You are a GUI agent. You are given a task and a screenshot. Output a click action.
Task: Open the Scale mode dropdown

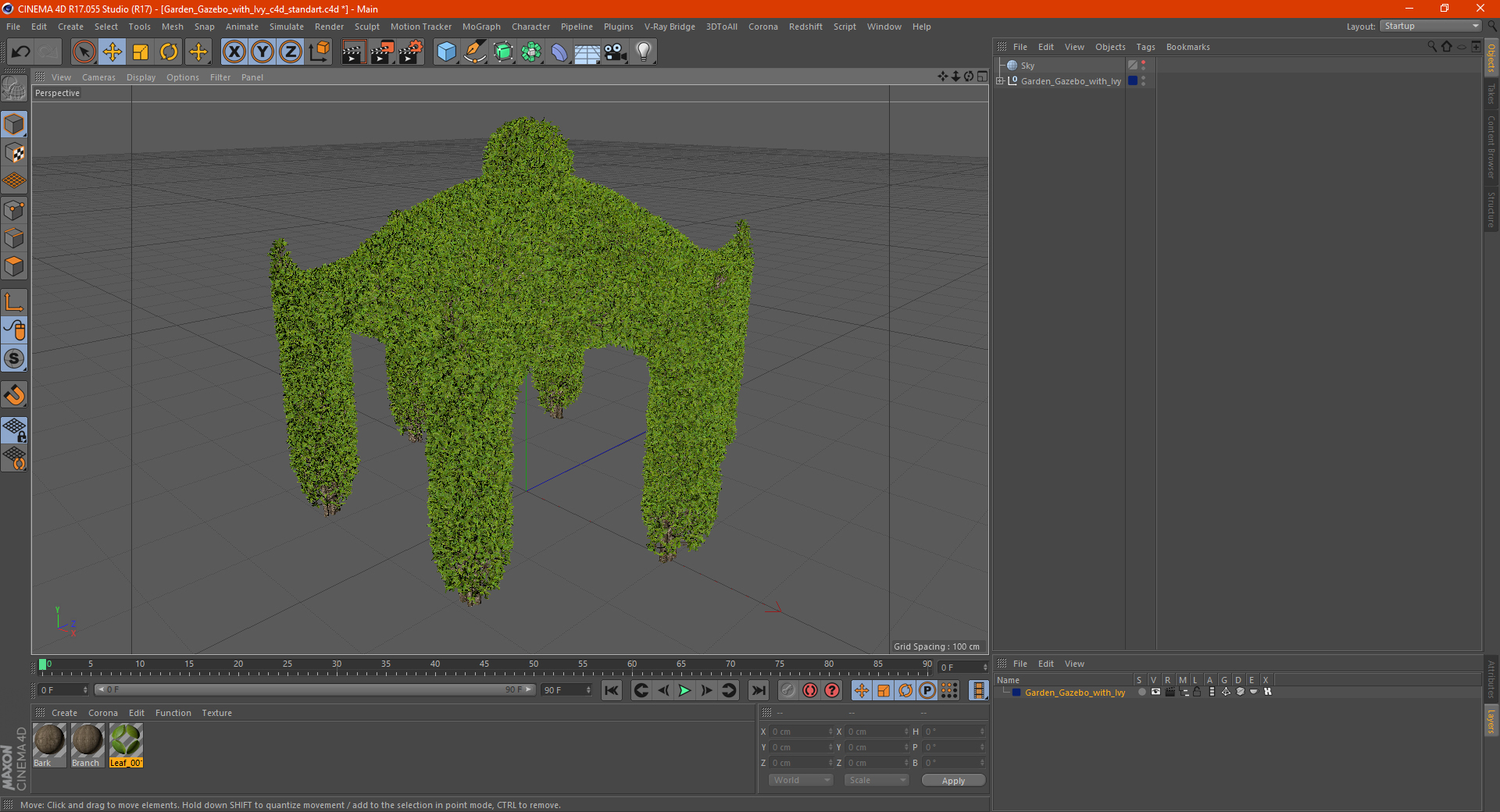[x=877, y=780]
